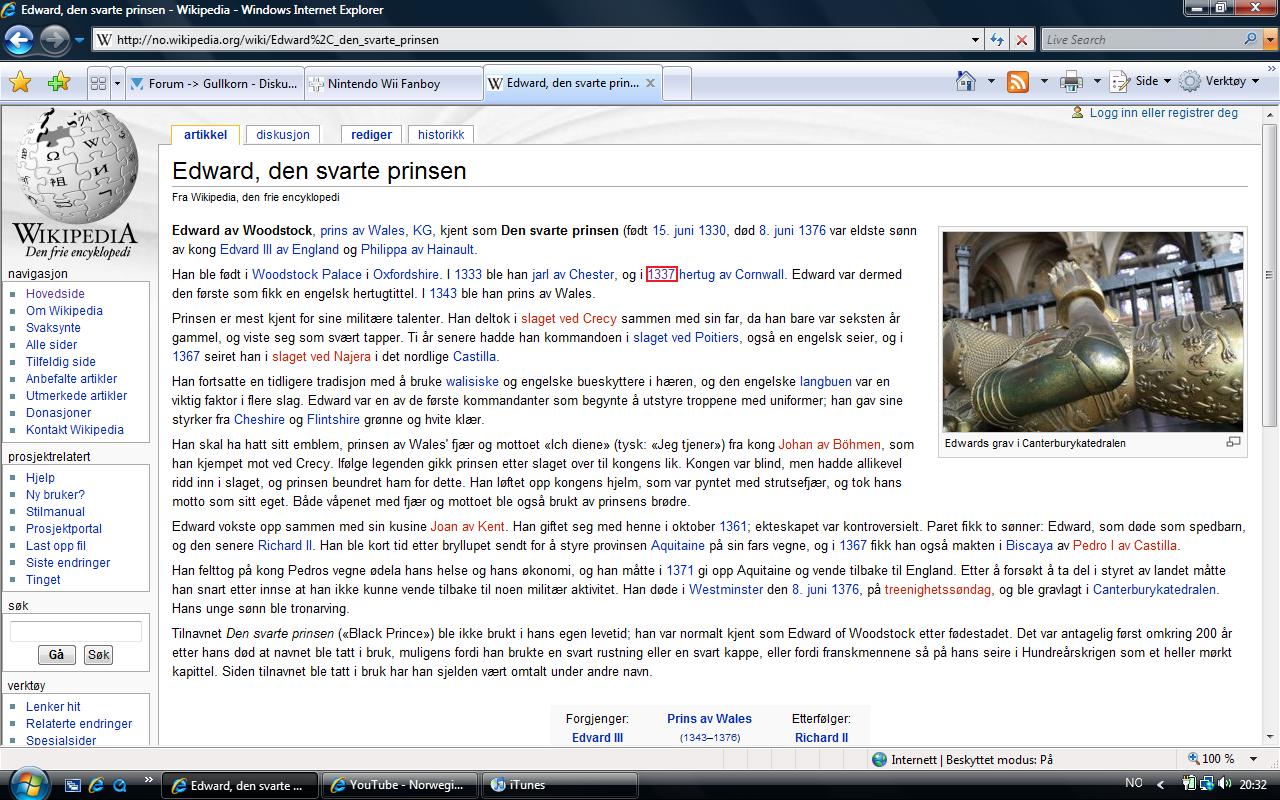Switch to YouTube taskbar window

point(401,785)
